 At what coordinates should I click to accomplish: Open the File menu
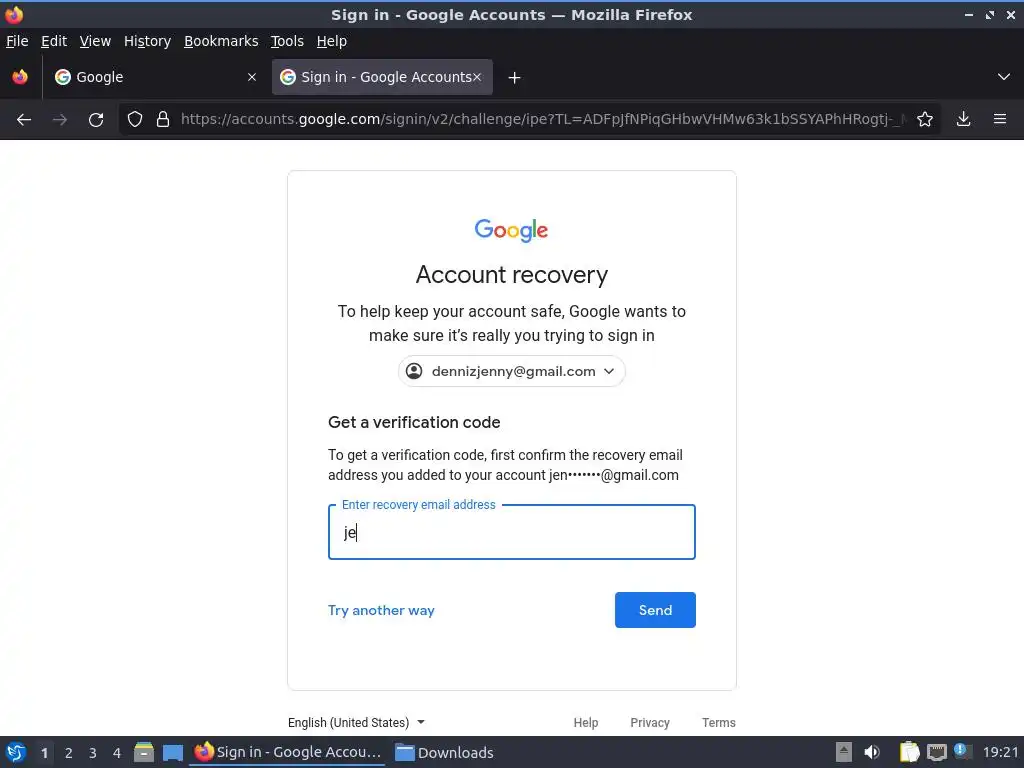pyautogui.click(x=17, y=41)
